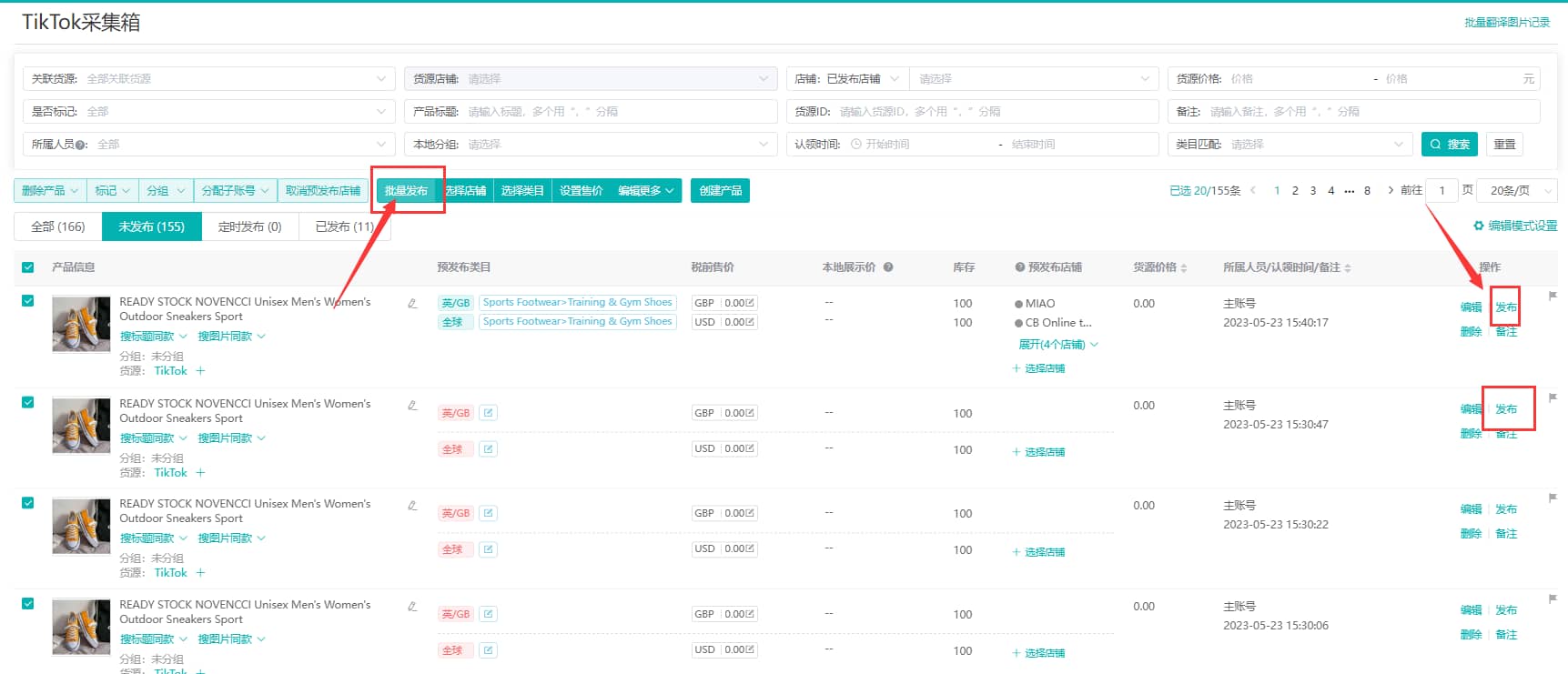Click the edit icon in first product's GBP price box
The height and width of the screenshot is (674, 1568).
pyautogui.click(x=750, y=303)
